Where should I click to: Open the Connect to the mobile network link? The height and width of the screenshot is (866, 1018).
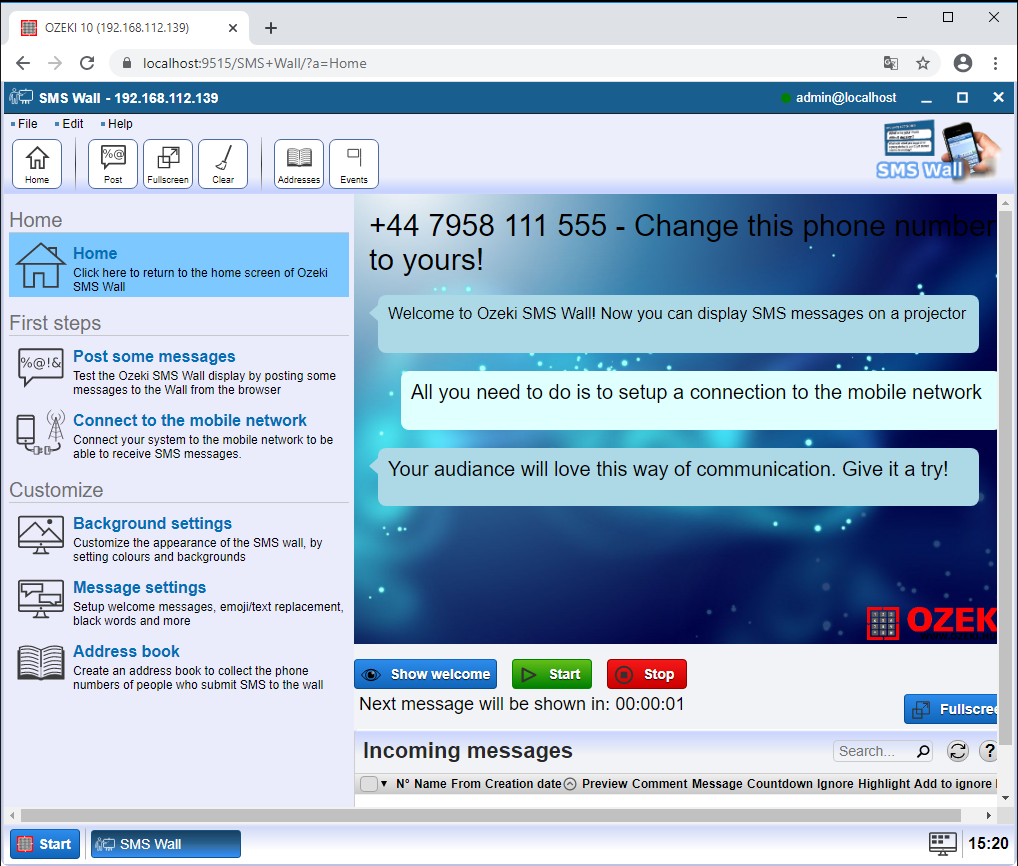pos(190,421)
